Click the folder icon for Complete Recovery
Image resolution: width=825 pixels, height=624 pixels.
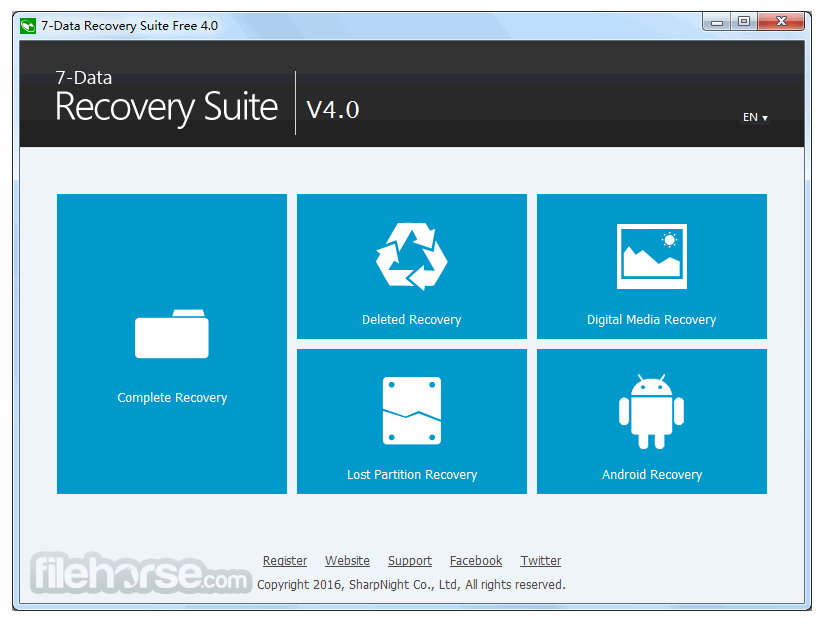click(172, 334)
